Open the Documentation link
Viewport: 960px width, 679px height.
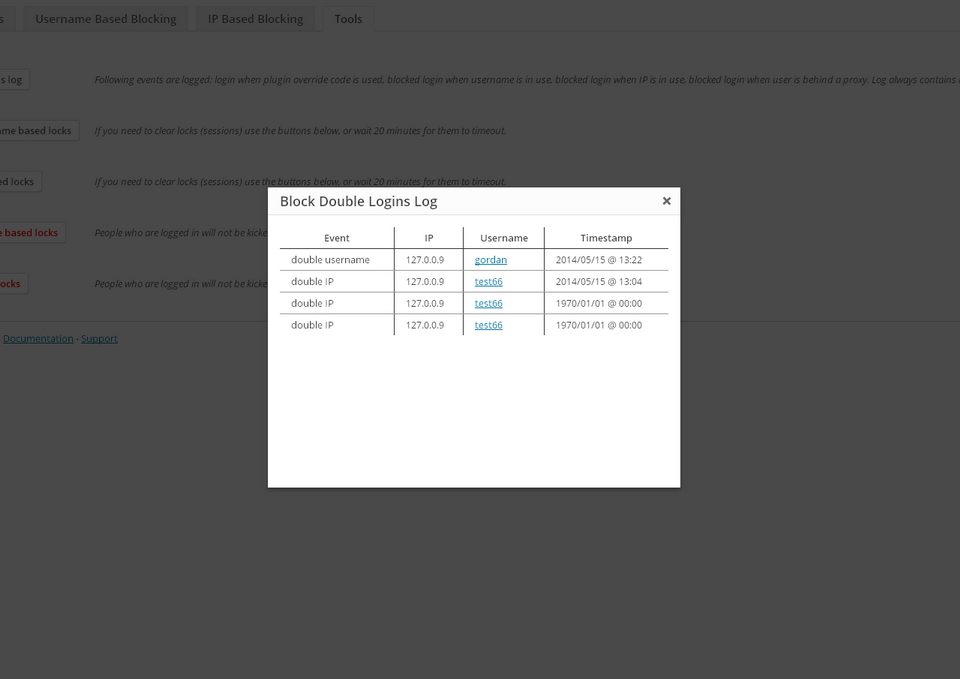[38, 339]
